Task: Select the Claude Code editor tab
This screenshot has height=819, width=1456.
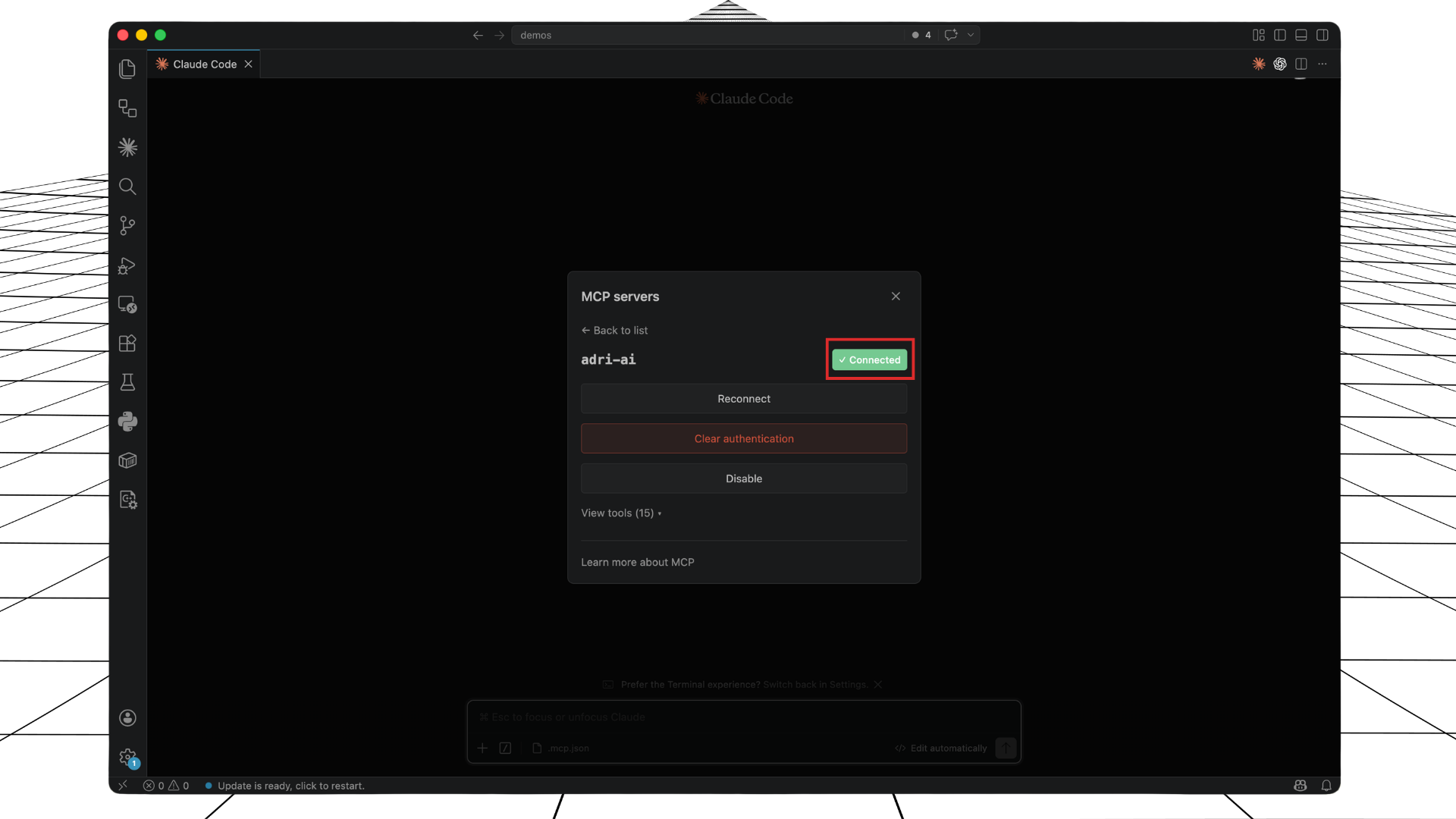Action: tap(204, 64)
